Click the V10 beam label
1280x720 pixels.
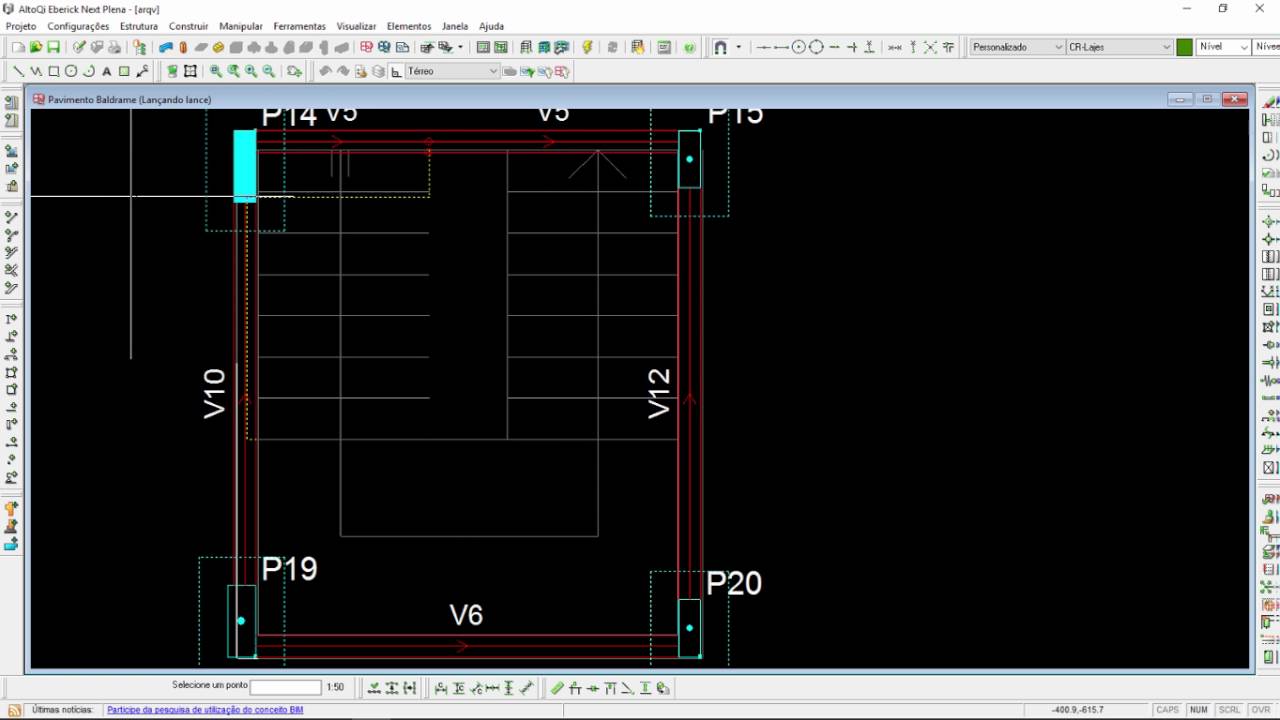pyautogui.click(x=214, y=393)
